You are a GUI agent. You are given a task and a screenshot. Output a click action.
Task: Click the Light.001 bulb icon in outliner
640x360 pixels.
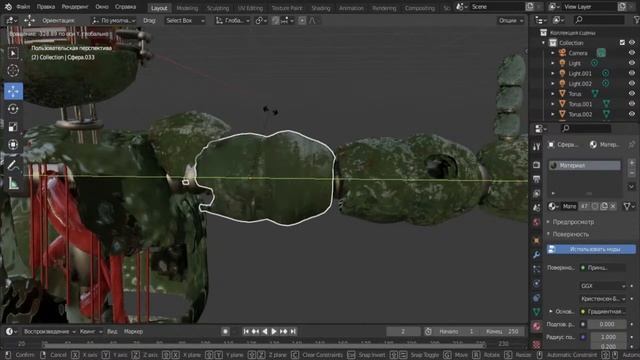[x=562, y=73]
